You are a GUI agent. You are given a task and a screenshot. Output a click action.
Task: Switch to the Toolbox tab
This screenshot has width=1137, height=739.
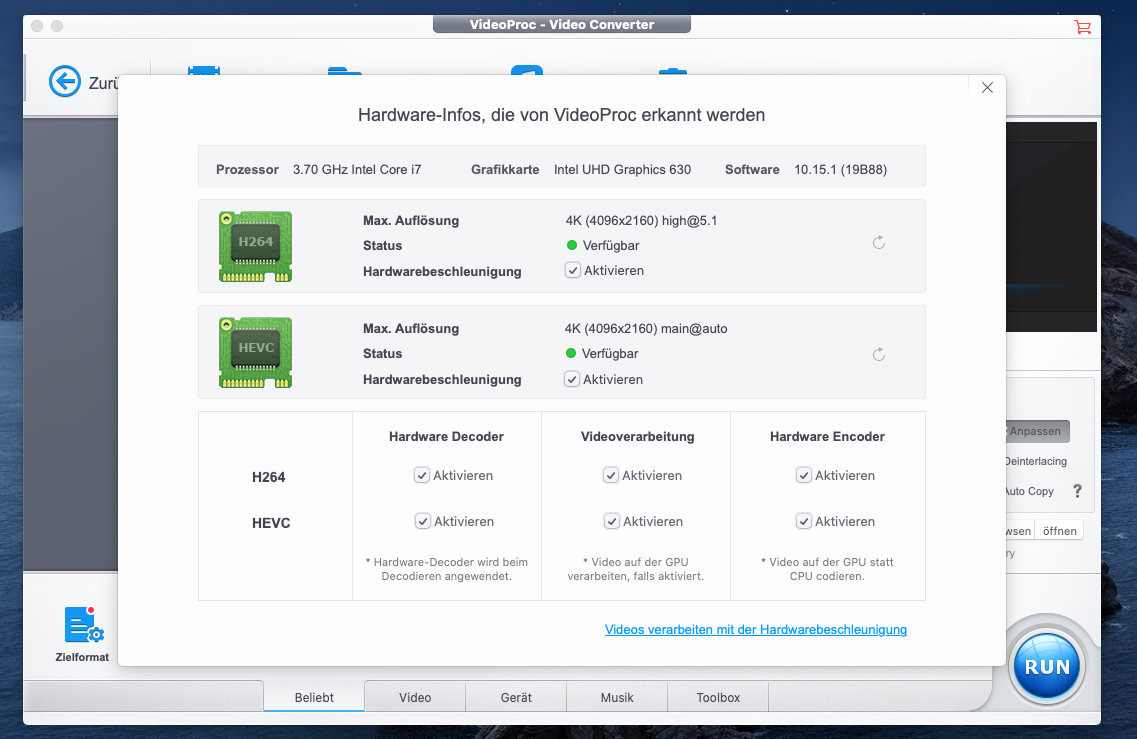718,697
